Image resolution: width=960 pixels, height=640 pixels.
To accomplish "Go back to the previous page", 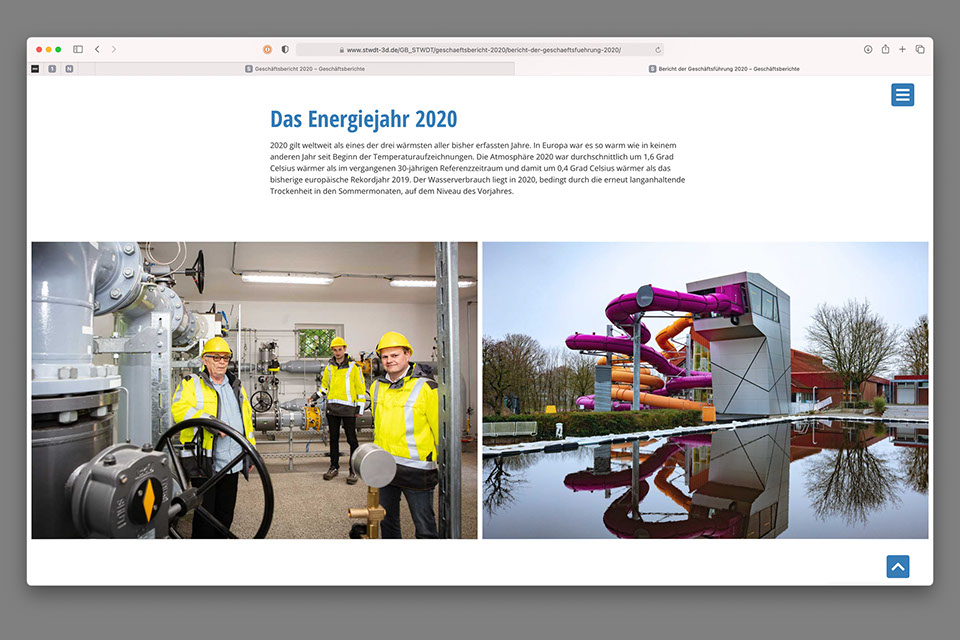I will [x=97, y=49].
